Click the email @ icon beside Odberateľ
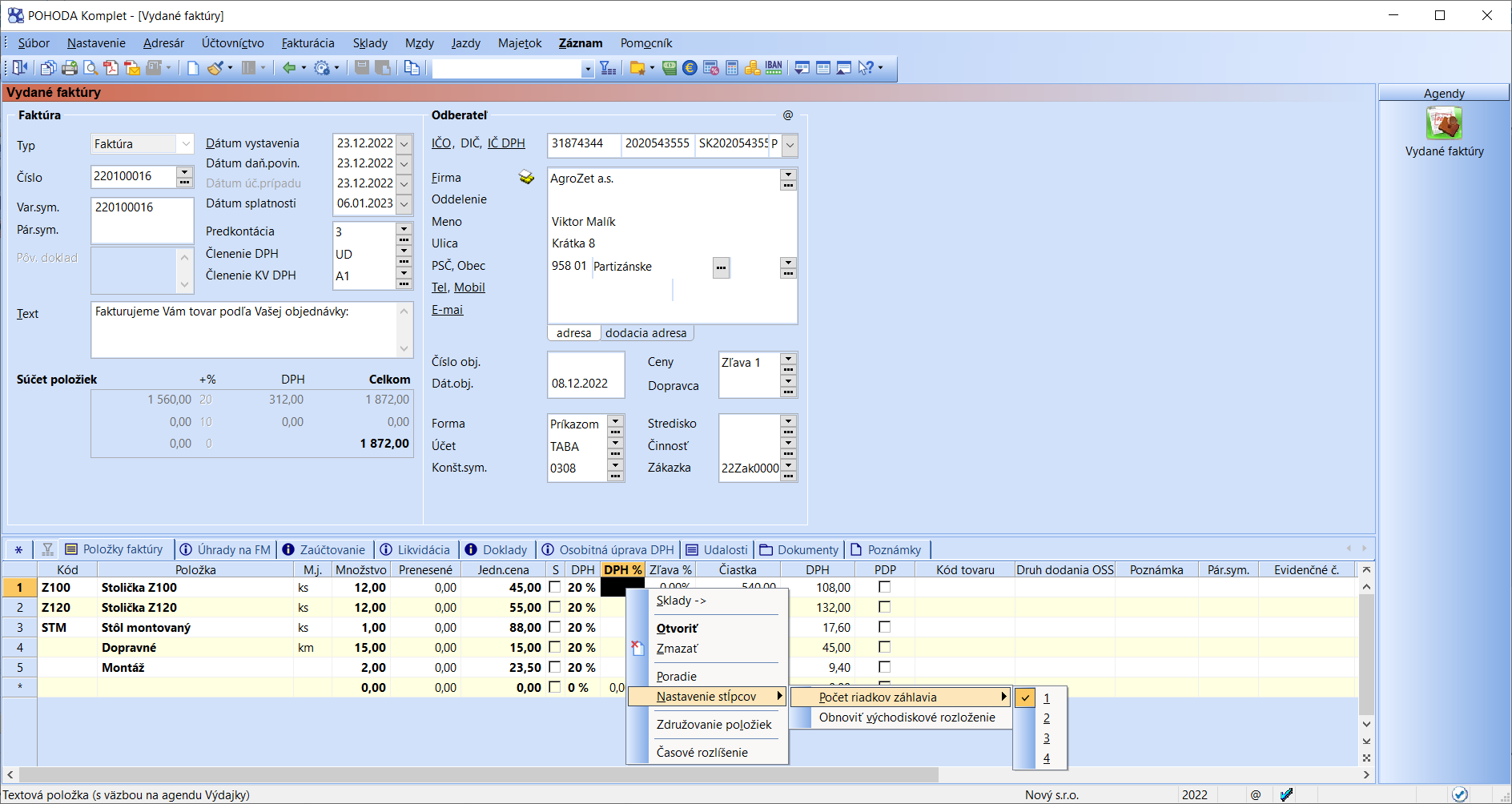Screen dimensions: 1512x804 [x=787, y=115]
